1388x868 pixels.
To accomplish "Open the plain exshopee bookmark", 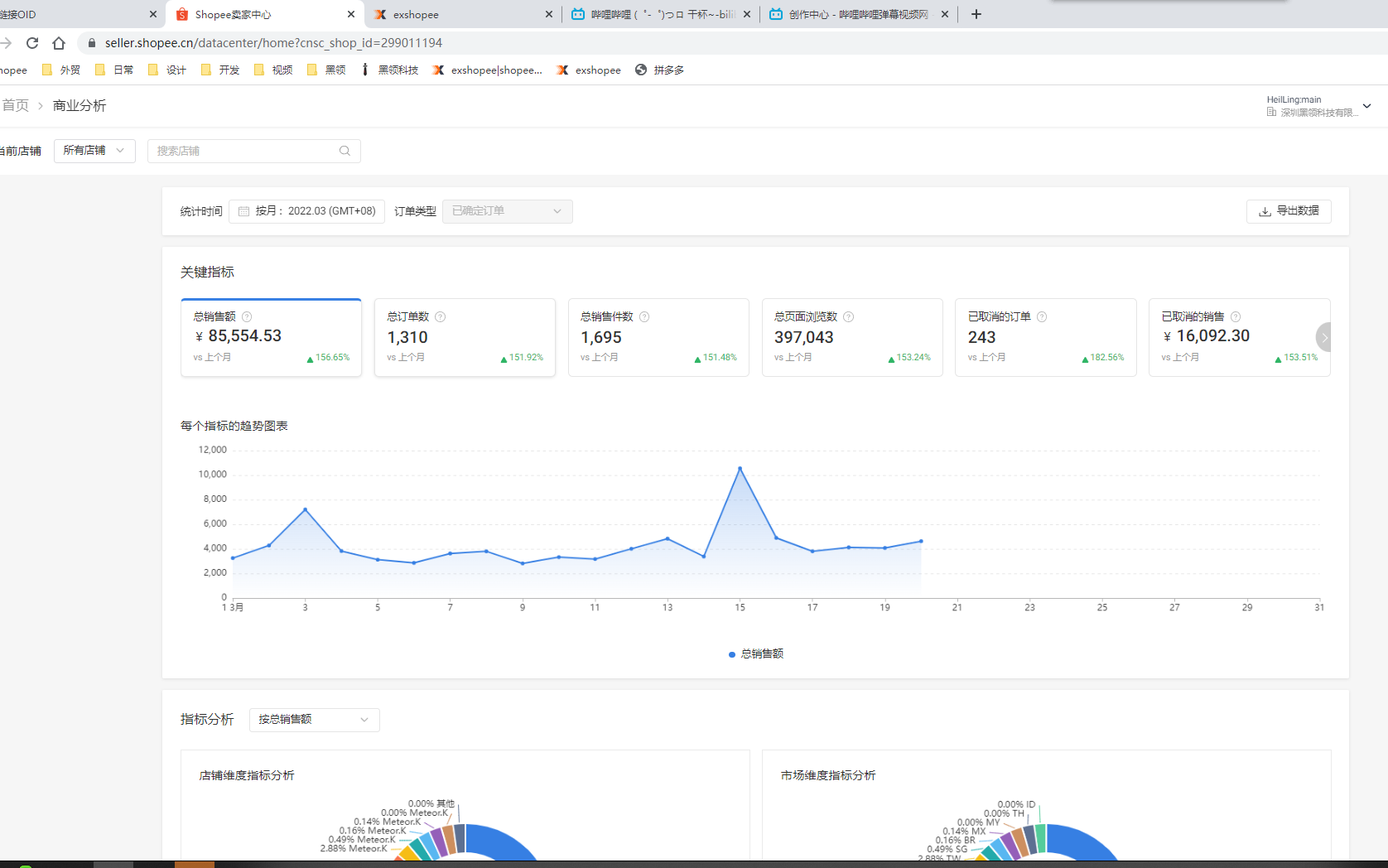I will [589, 70].
